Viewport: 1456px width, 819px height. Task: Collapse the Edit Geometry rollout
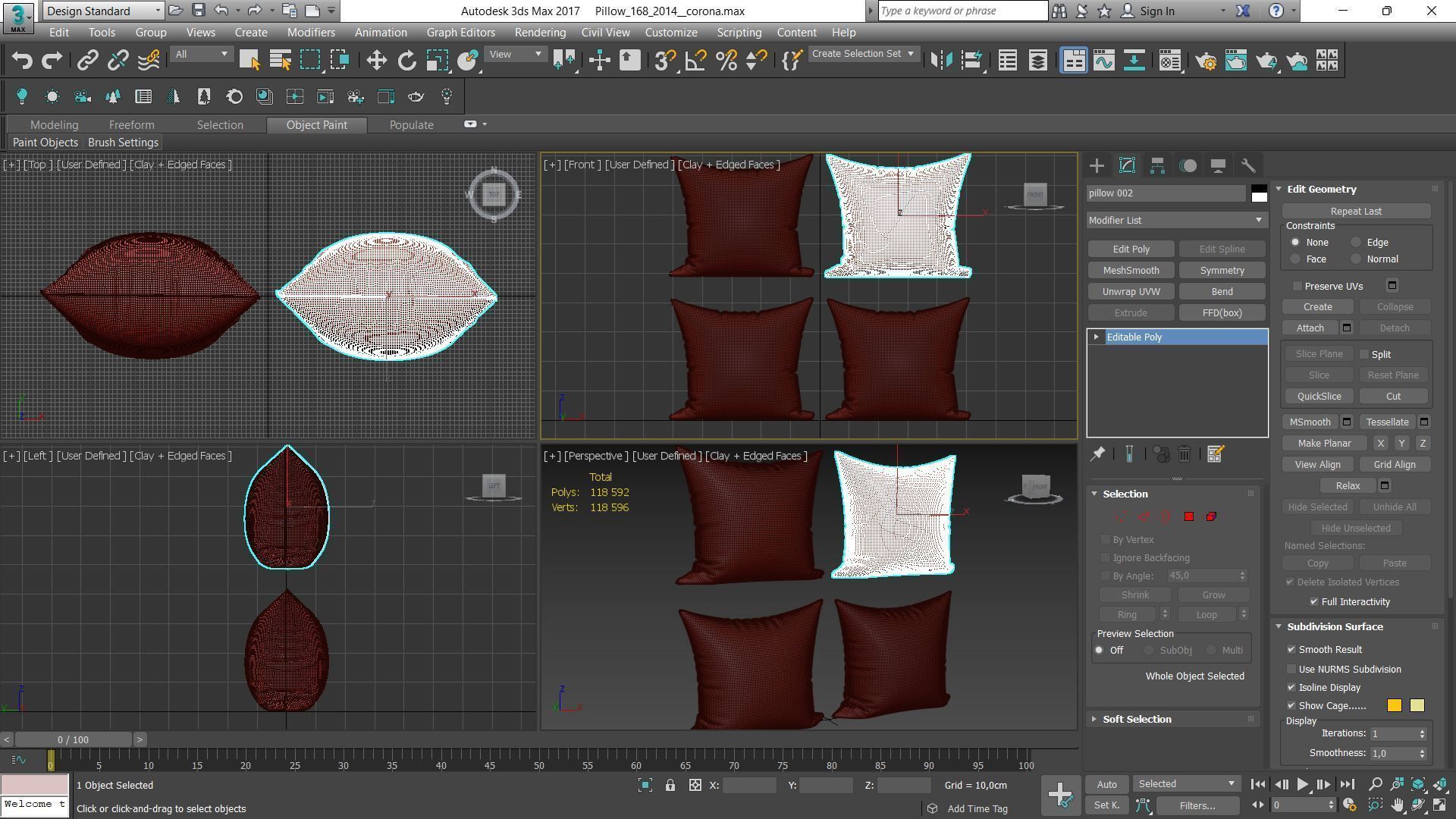point(1321,190)
